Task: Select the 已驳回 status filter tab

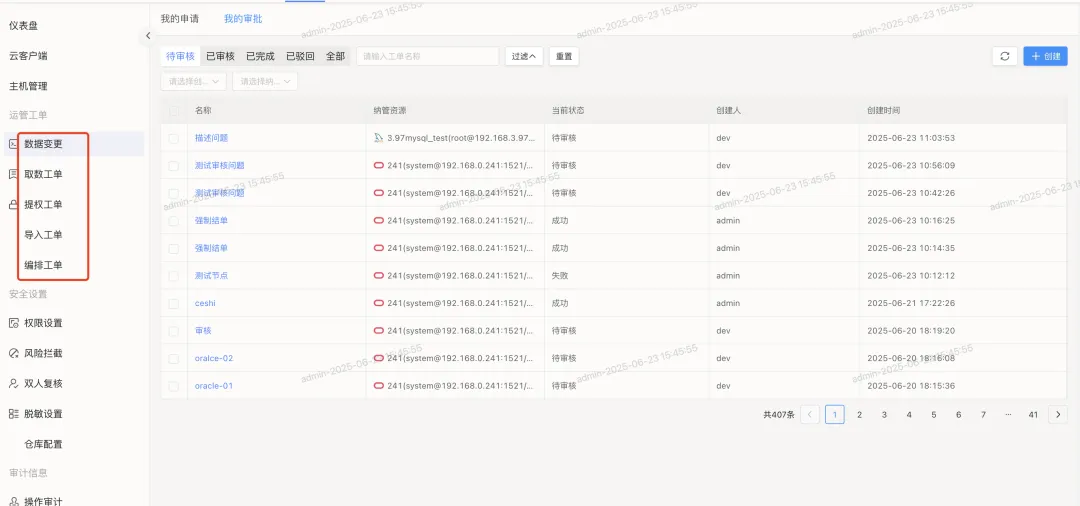Action: coord(300,56)
